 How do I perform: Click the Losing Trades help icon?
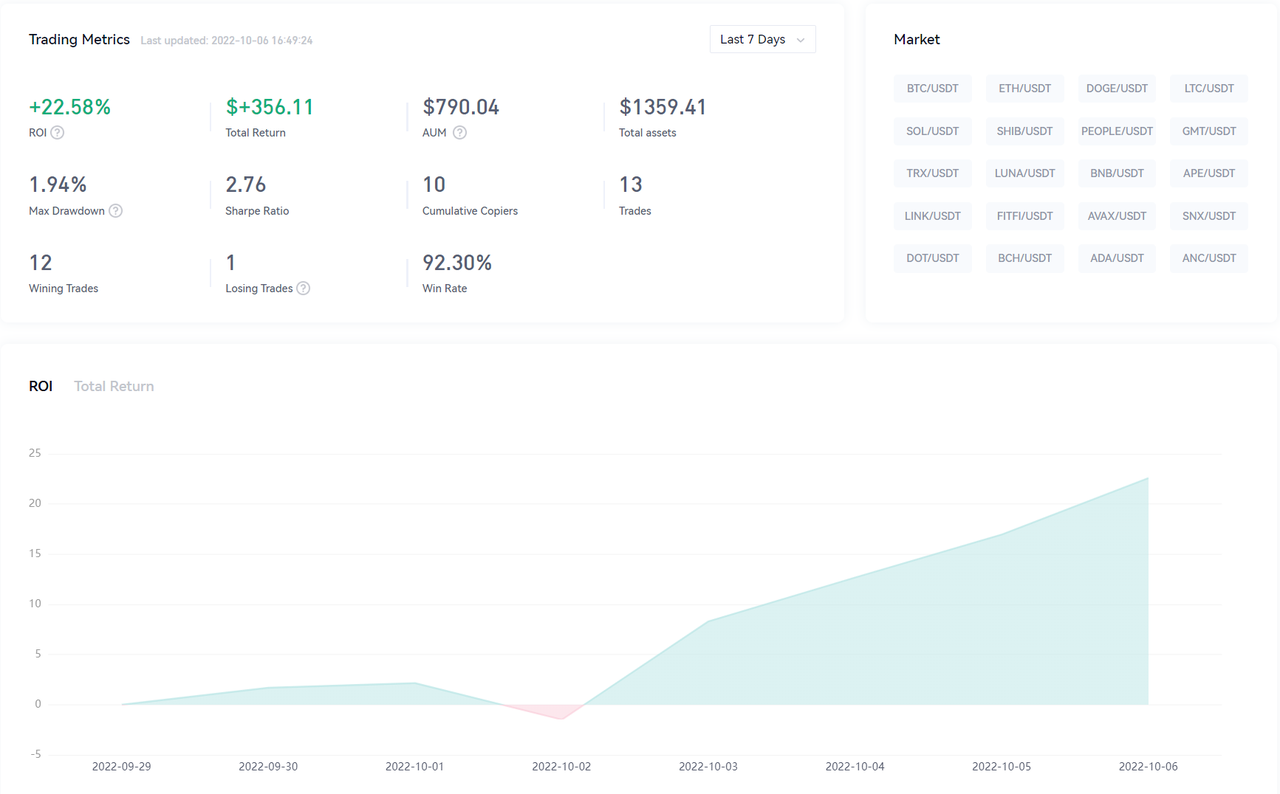[303, 289]
